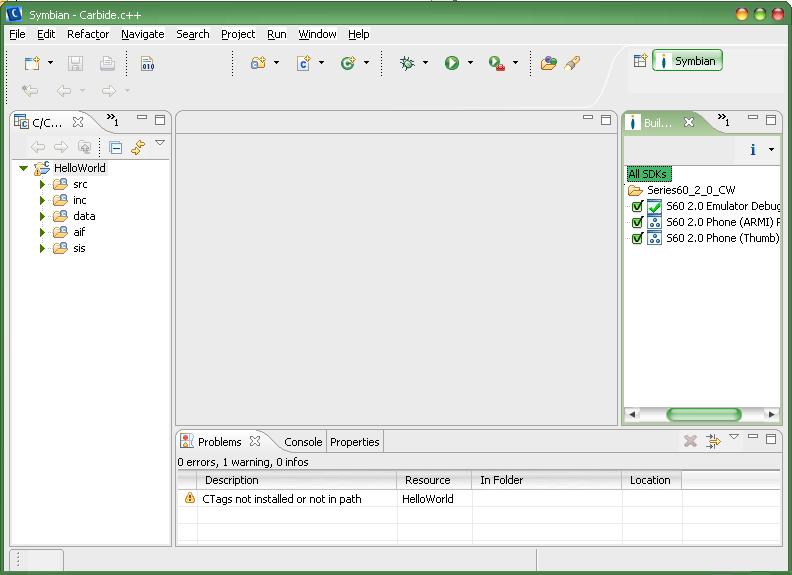
Task: Click the Symbian perspective button
Action: click(687, 61)
